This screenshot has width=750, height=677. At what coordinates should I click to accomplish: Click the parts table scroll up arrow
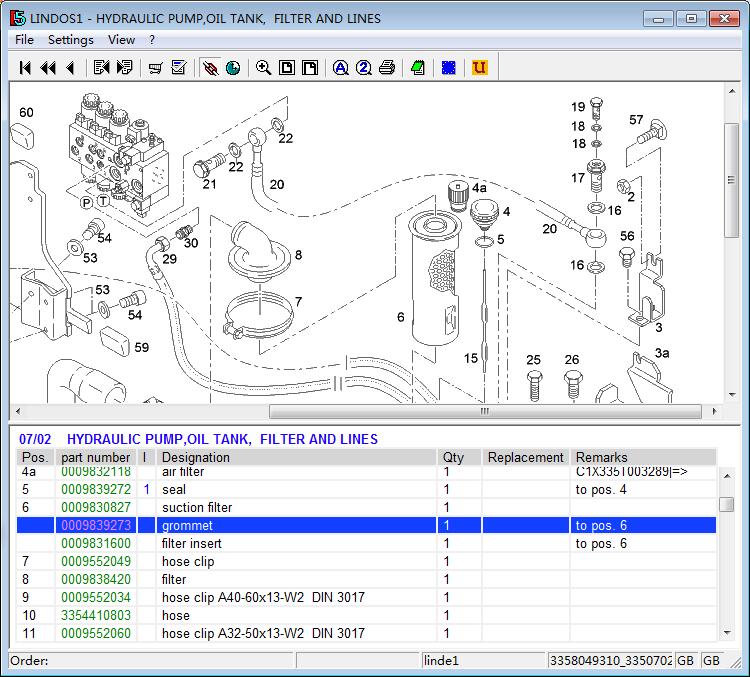tap(727, 476)
